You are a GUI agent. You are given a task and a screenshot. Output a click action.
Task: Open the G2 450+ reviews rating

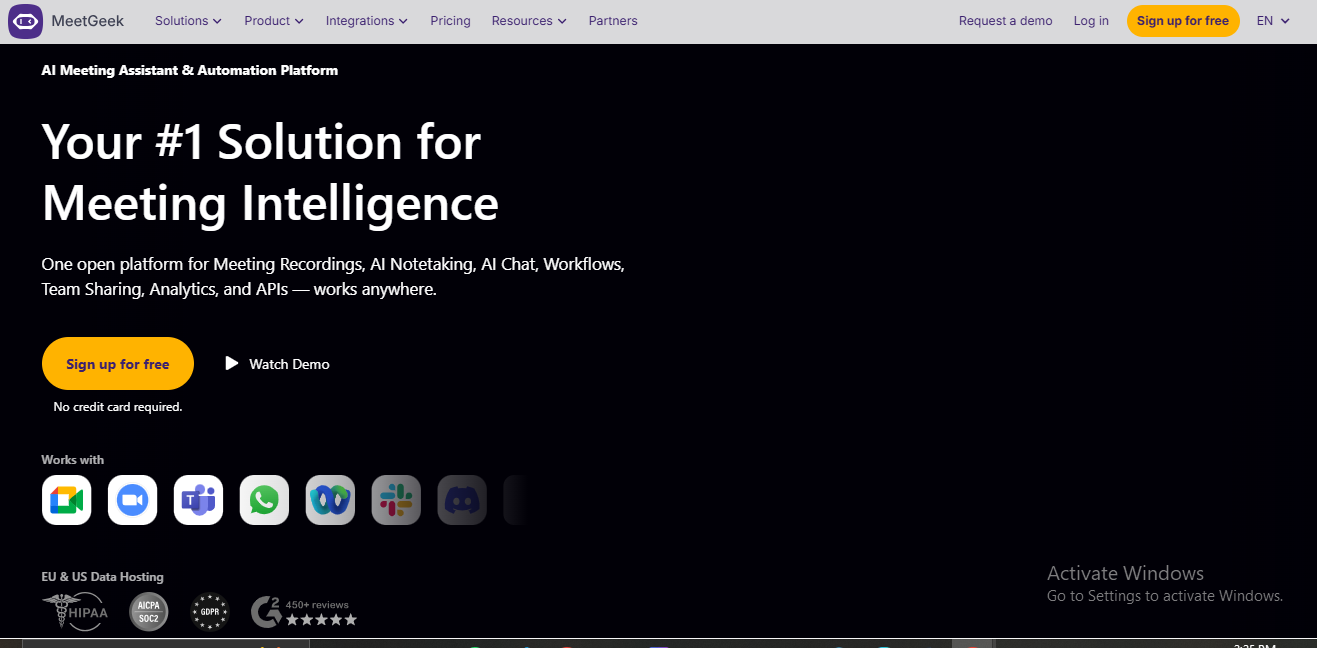(304, 612)
